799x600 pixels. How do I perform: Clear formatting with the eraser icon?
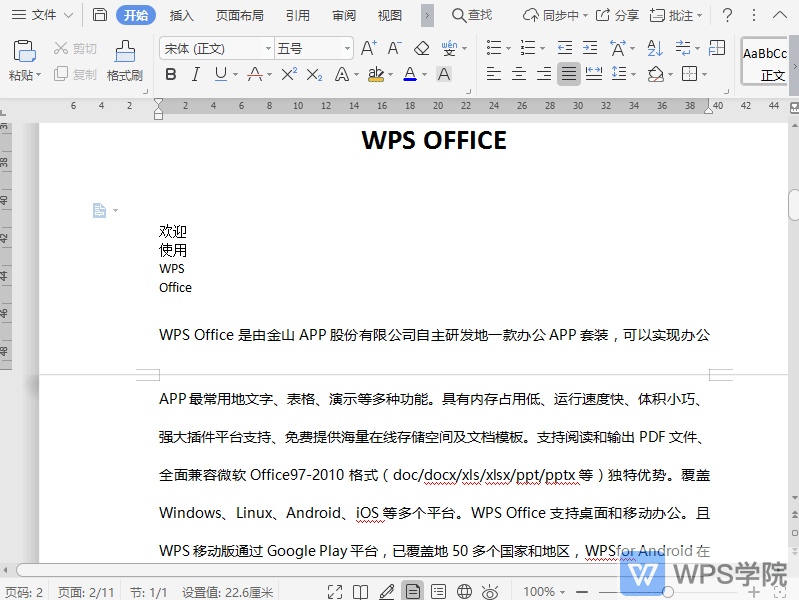pos(421,48)
